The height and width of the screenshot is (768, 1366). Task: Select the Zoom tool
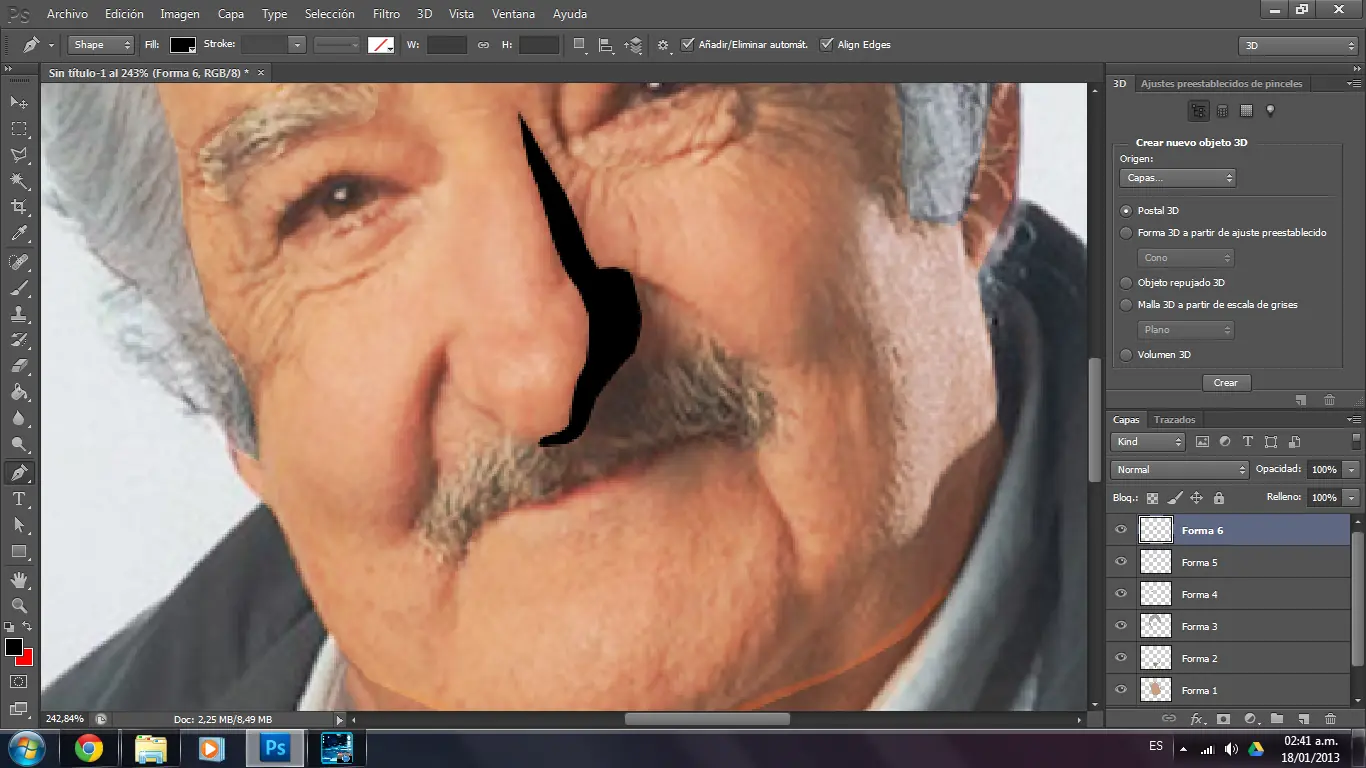click(19, 605)
